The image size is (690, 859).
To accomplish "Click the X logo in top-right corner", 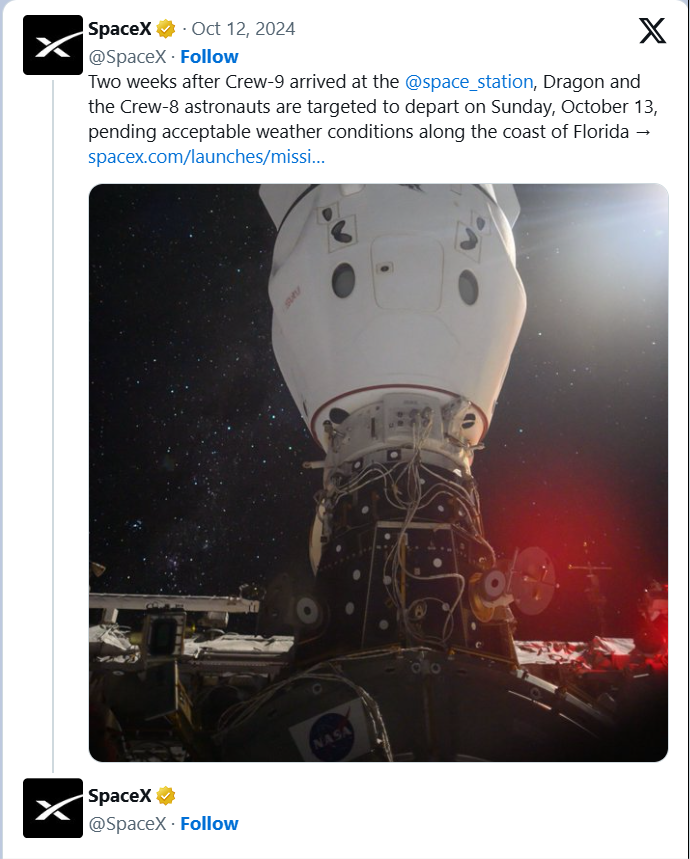I will [652, 32].
